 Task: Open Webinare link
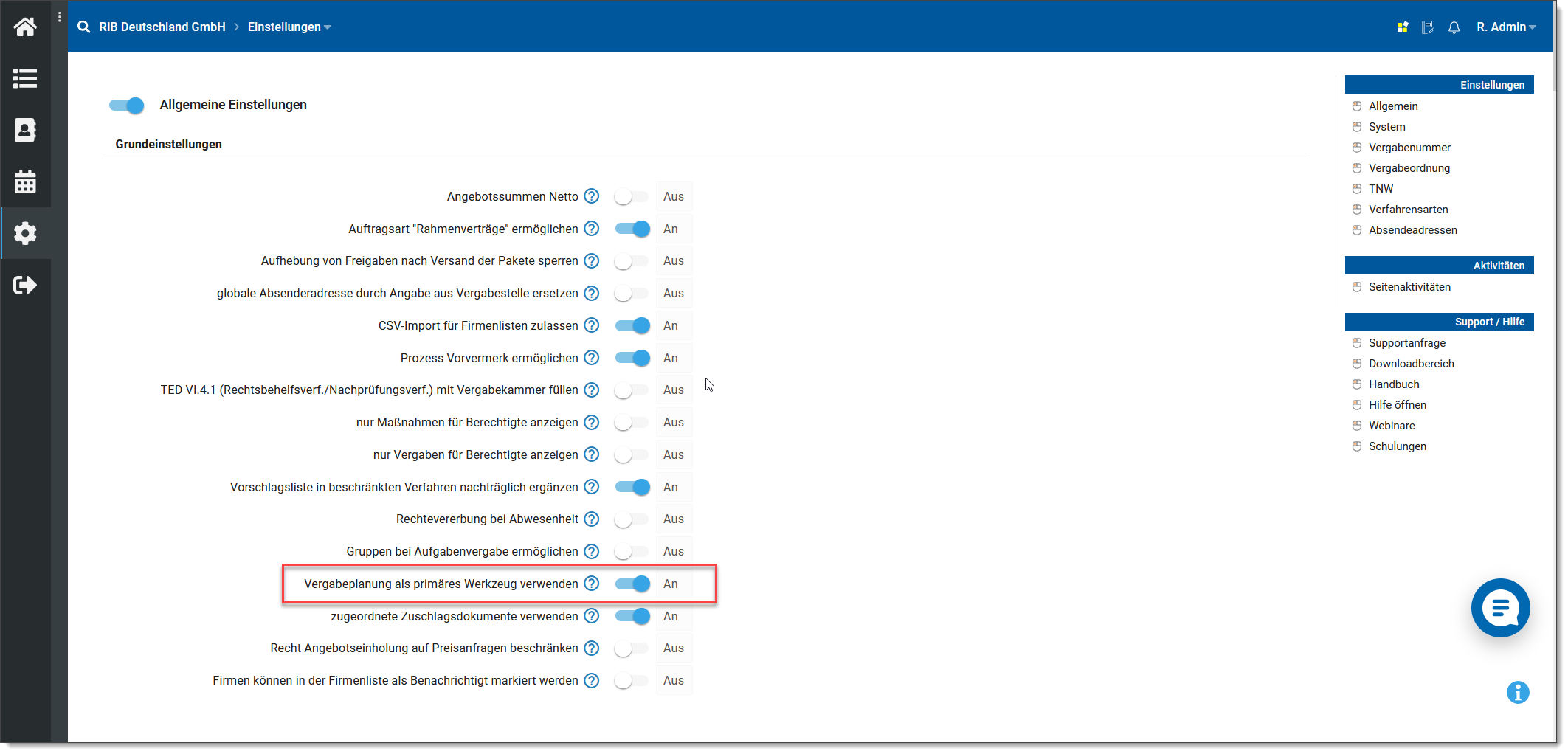tap(1391, 426)
